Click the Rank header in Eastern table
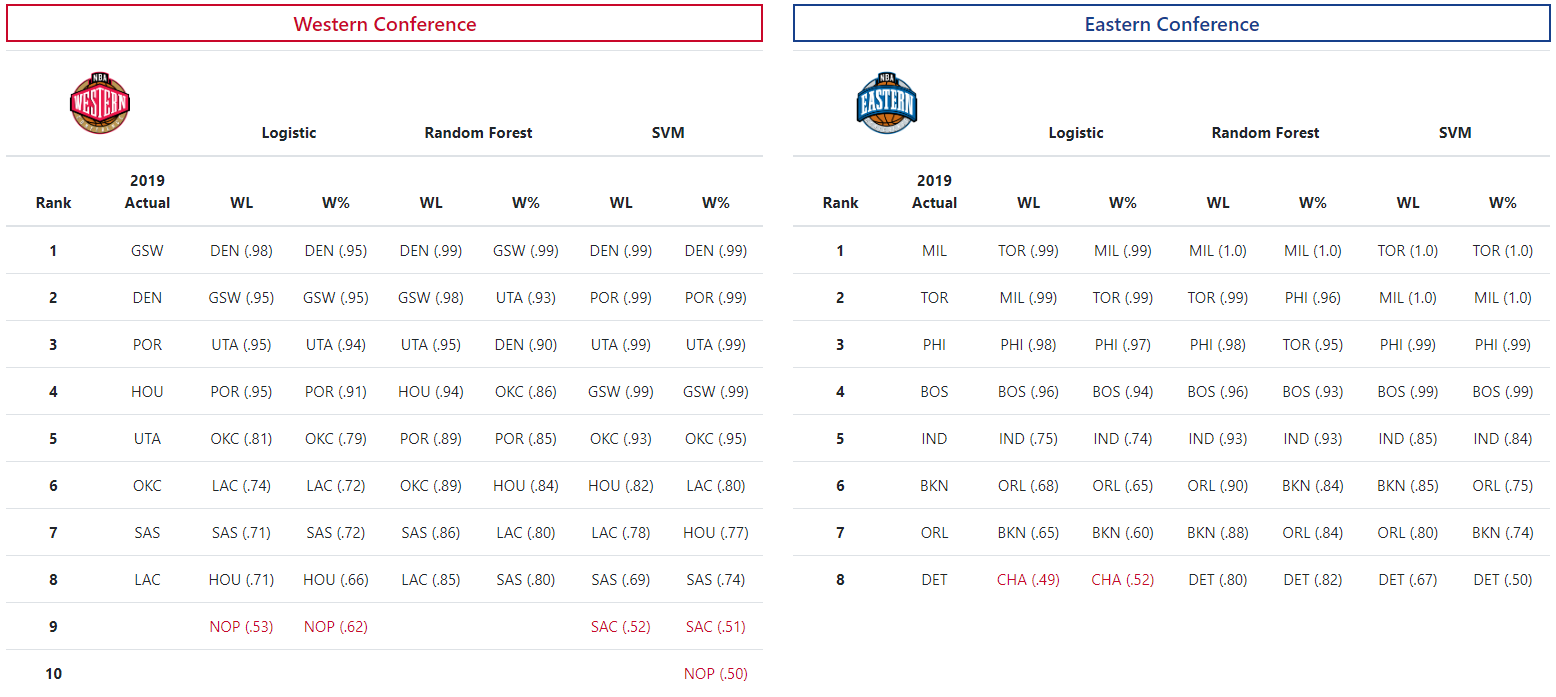 coord(840,203)
